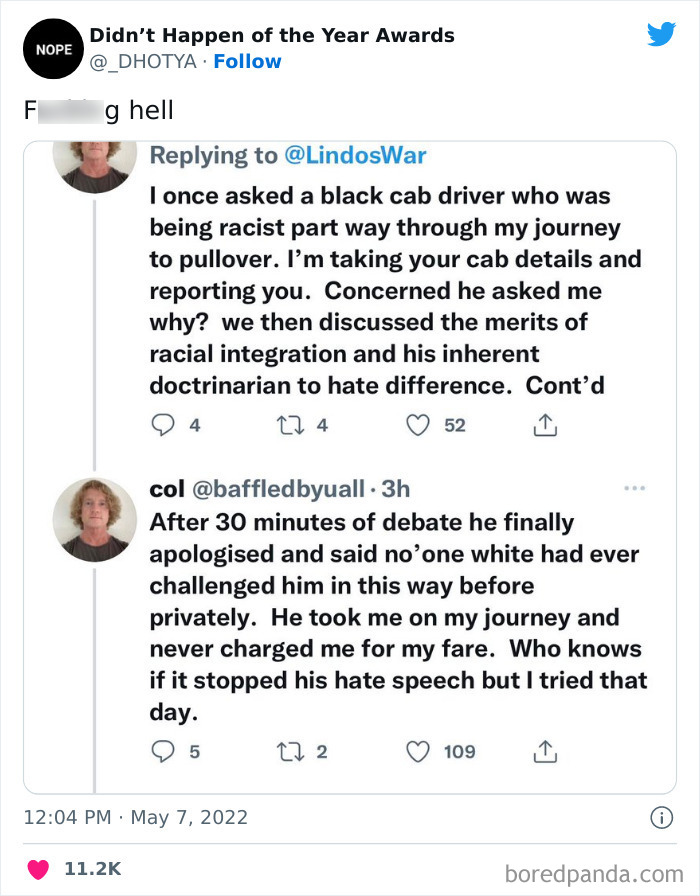Open Didn't Happen of the Year Awards profile
700x896 pixels.
pyautogui.click(x=272, y=36)
